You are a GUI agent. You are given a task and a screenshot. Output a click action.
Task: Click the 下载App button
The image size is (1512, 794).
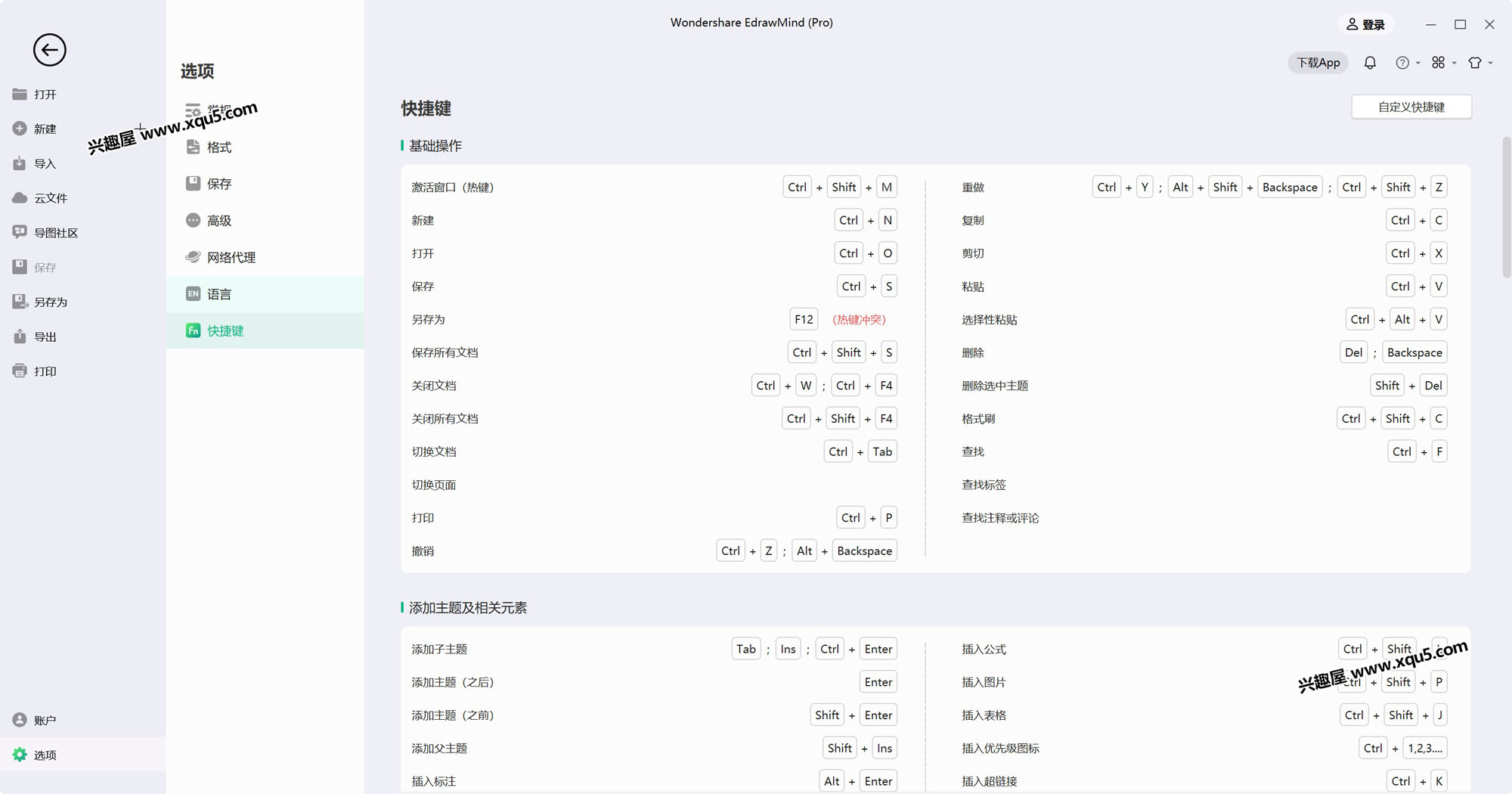[1318, 63]
